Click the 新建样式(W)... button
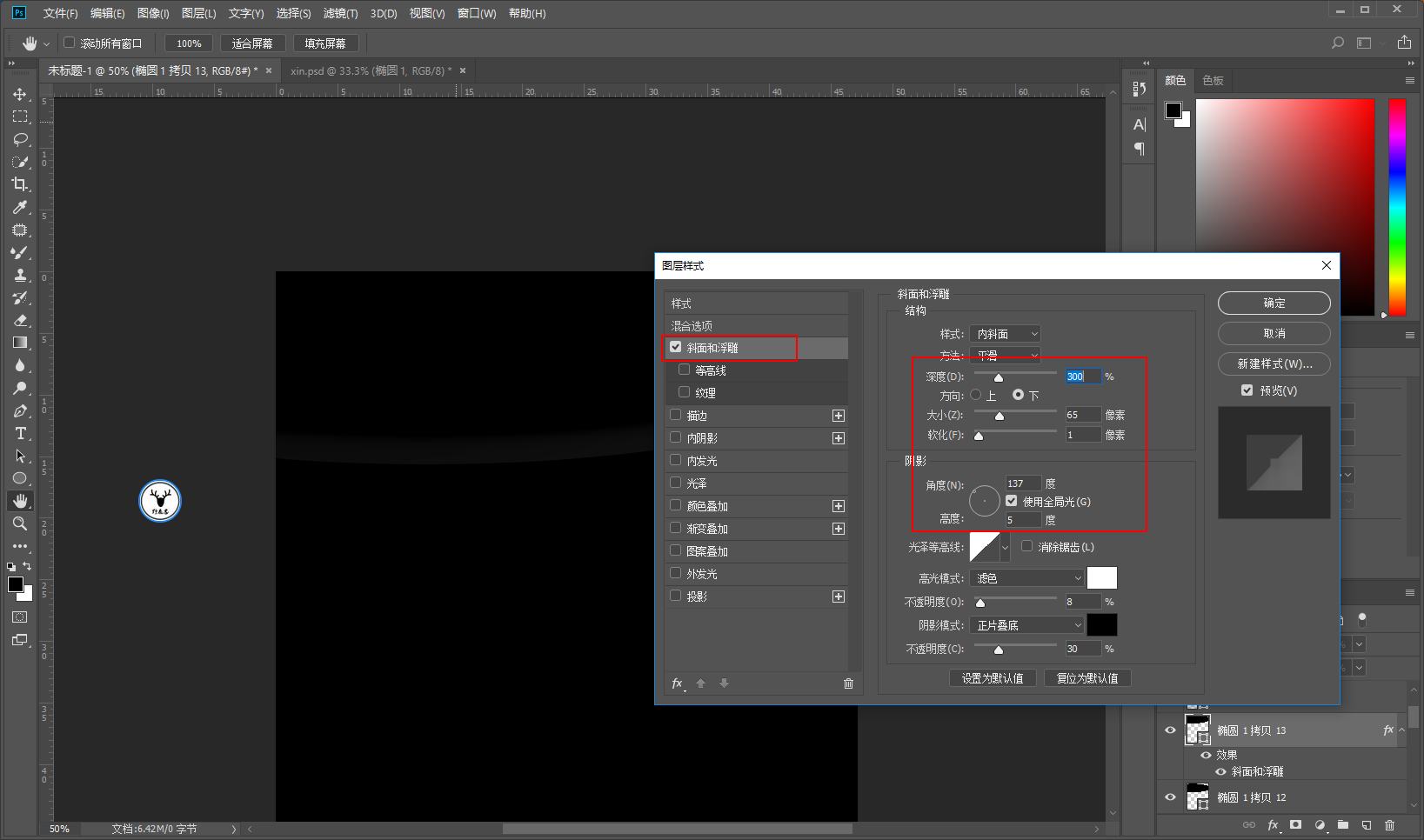The height and width of the screenshot is (840, 1424). tap(1274, 363)
